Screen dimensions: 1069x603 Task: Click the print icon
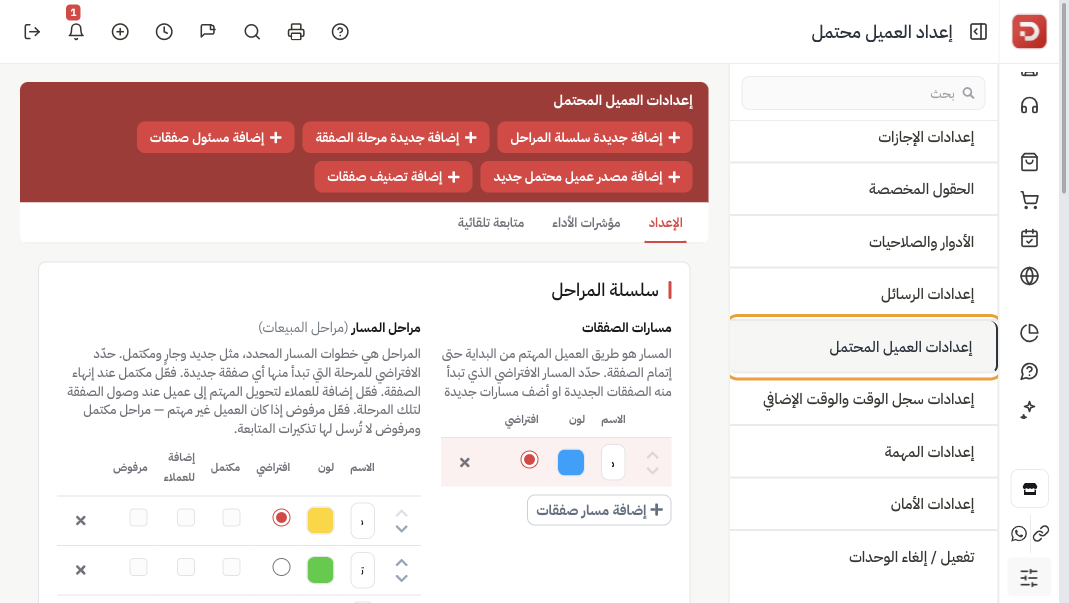click(x=296, y=32)
